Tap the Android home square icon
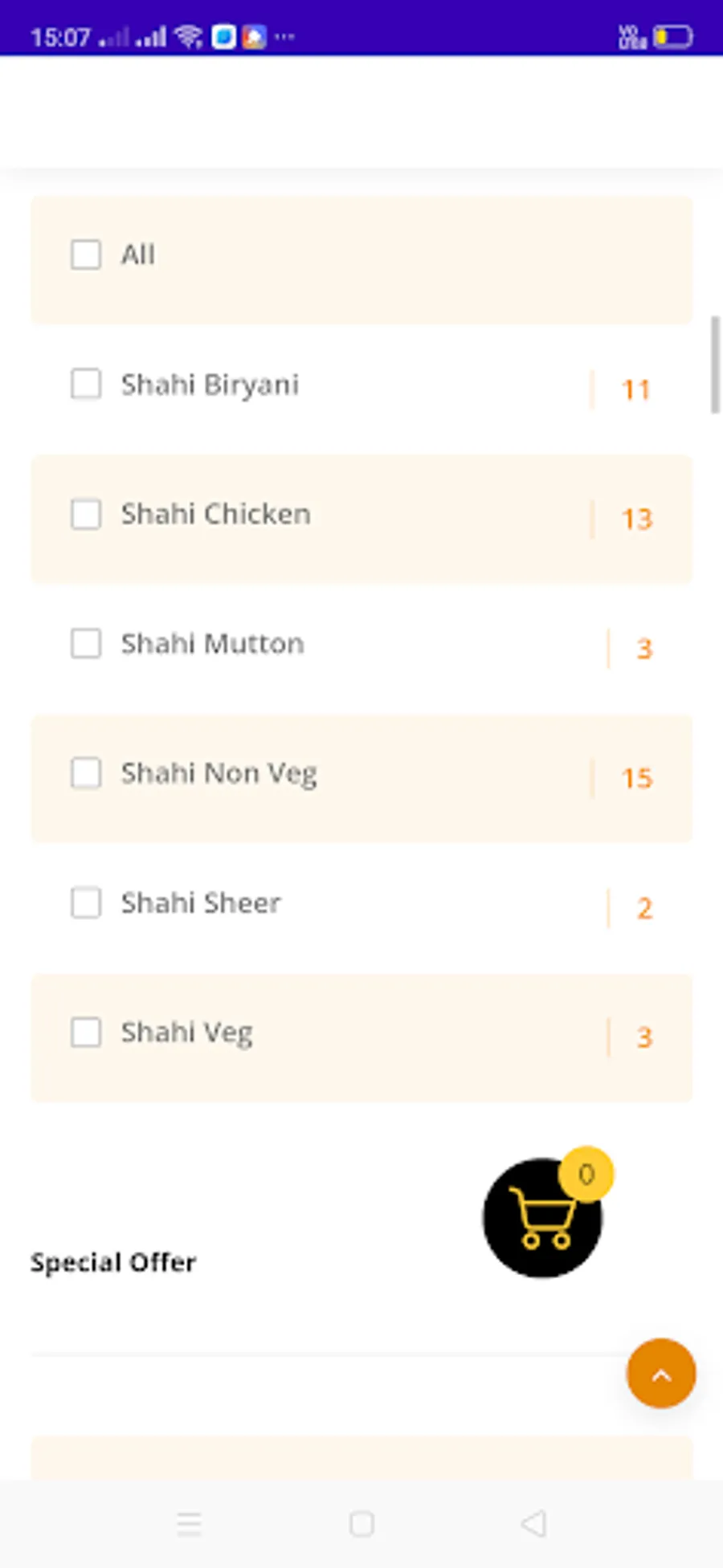The height and width of the screenshot is (1568, 723). click(x=361, y=1523)
